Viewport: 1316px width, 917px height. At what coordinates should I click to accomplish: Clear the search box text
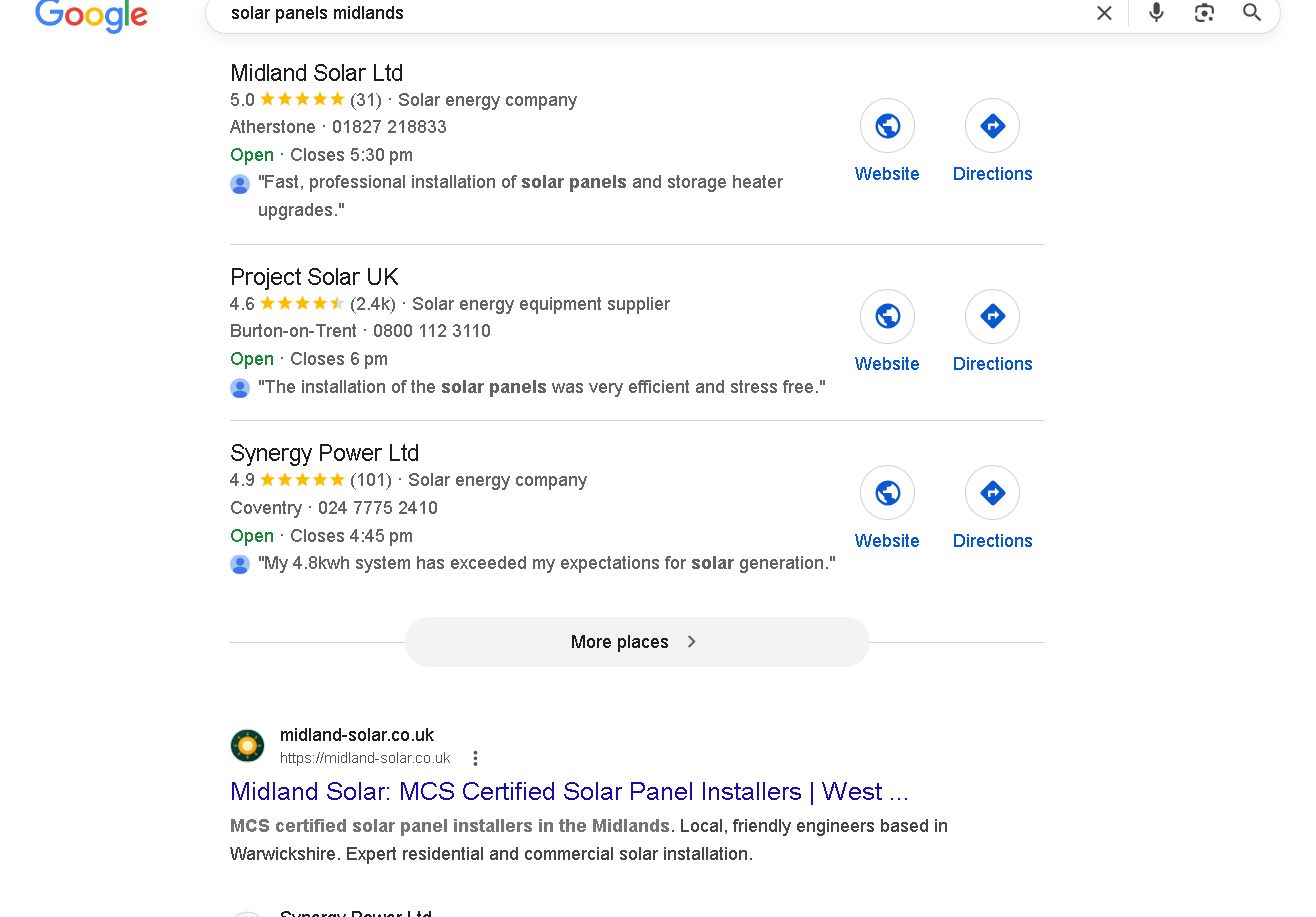(x=1104, y=13)
